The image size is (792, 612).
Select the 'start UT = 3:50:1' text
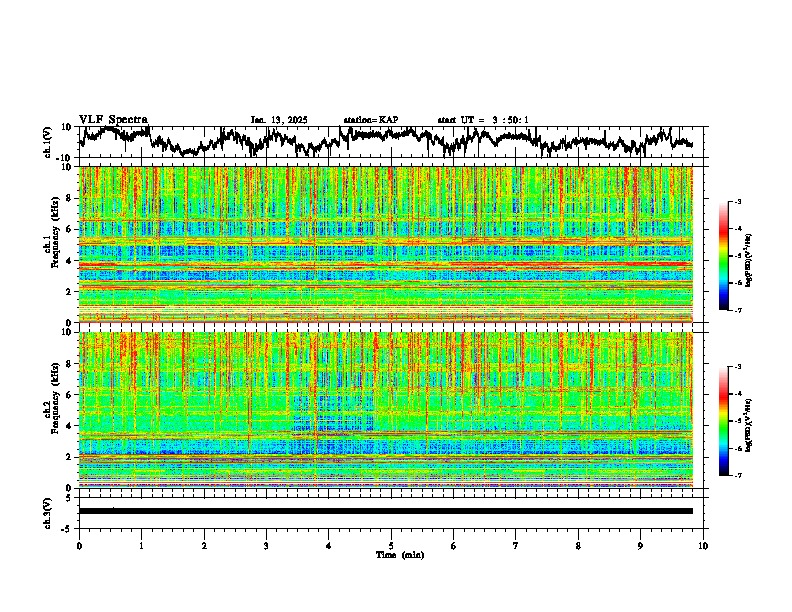[x=483, y=120]
